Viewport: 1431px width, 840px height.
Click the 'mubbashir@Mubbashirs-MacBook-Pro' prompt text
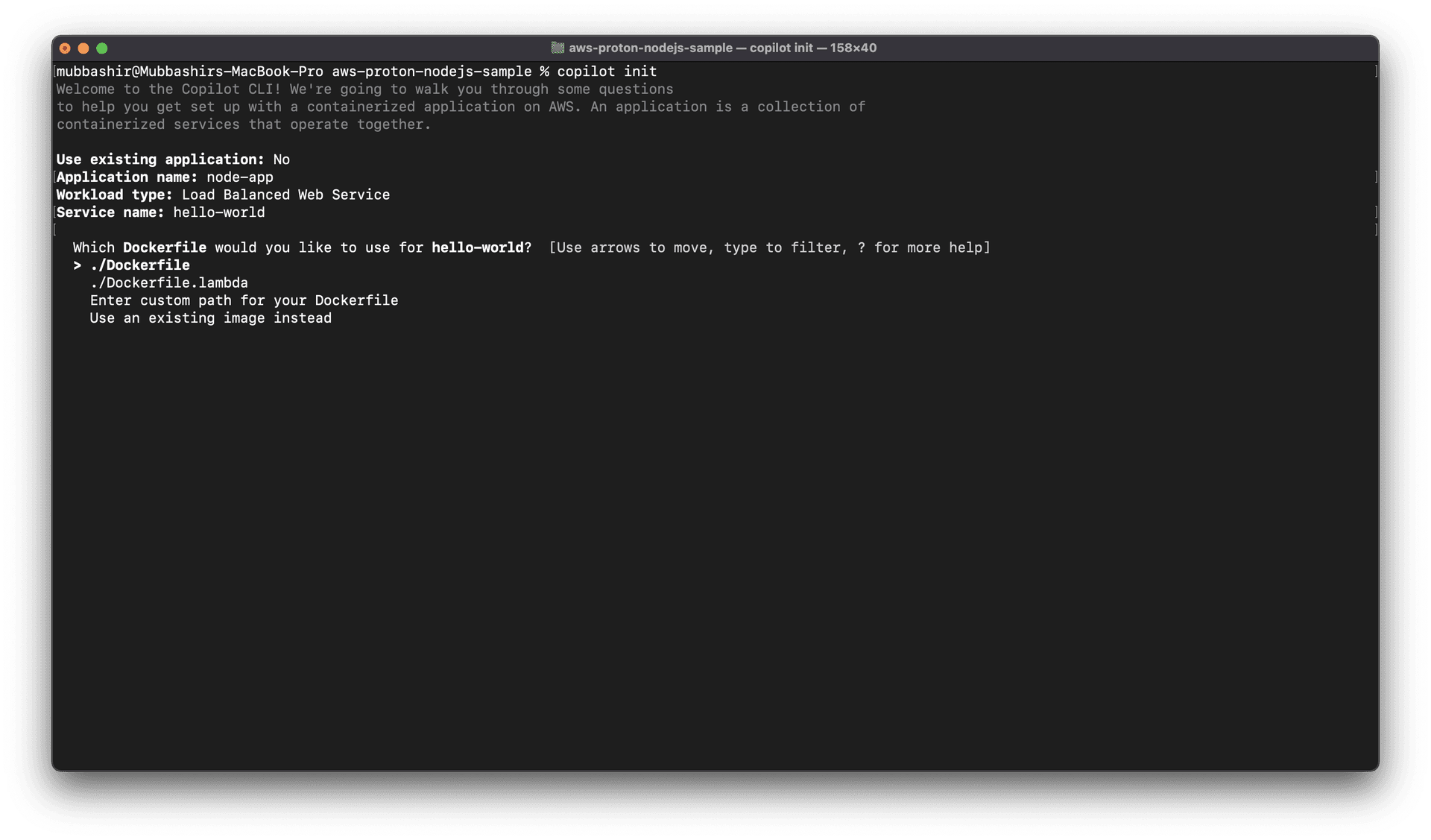click(190, 72)
